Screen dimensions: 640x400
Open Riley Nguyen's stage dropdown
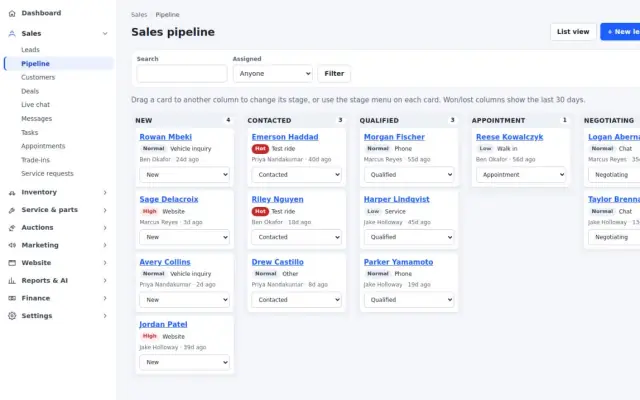pos(296,237)
